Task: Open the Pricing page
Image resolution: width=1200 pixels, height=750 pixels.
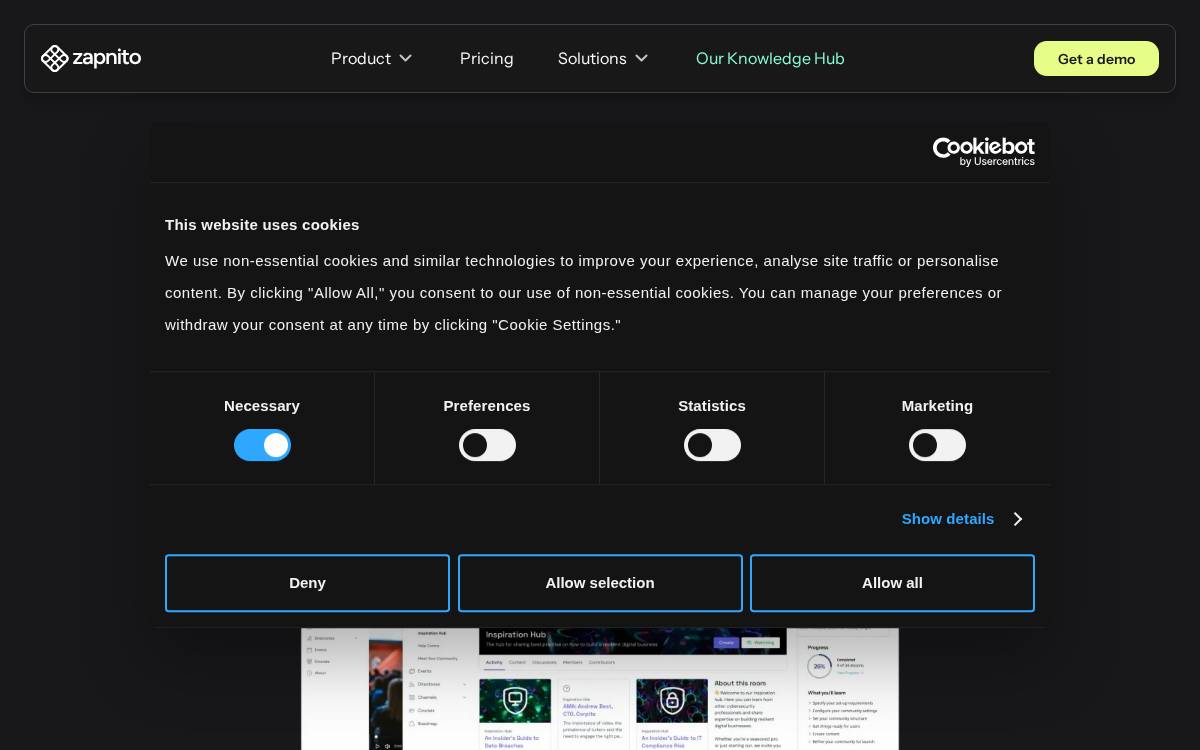Action: click(487, 58)
